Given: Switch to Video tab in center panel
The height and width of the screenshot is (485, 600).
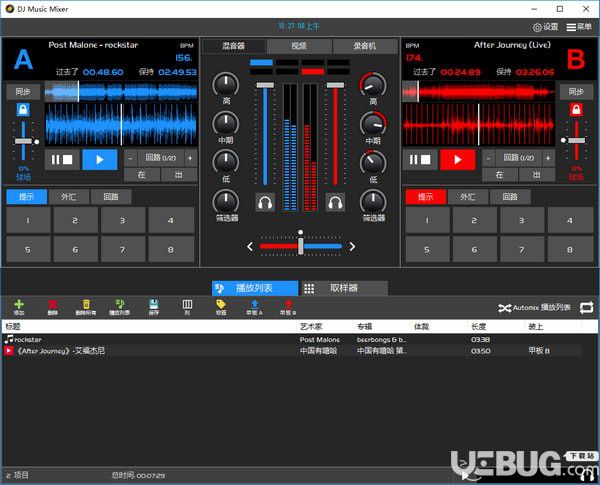Looking at the screenshot, I should [x=299, y=46].
